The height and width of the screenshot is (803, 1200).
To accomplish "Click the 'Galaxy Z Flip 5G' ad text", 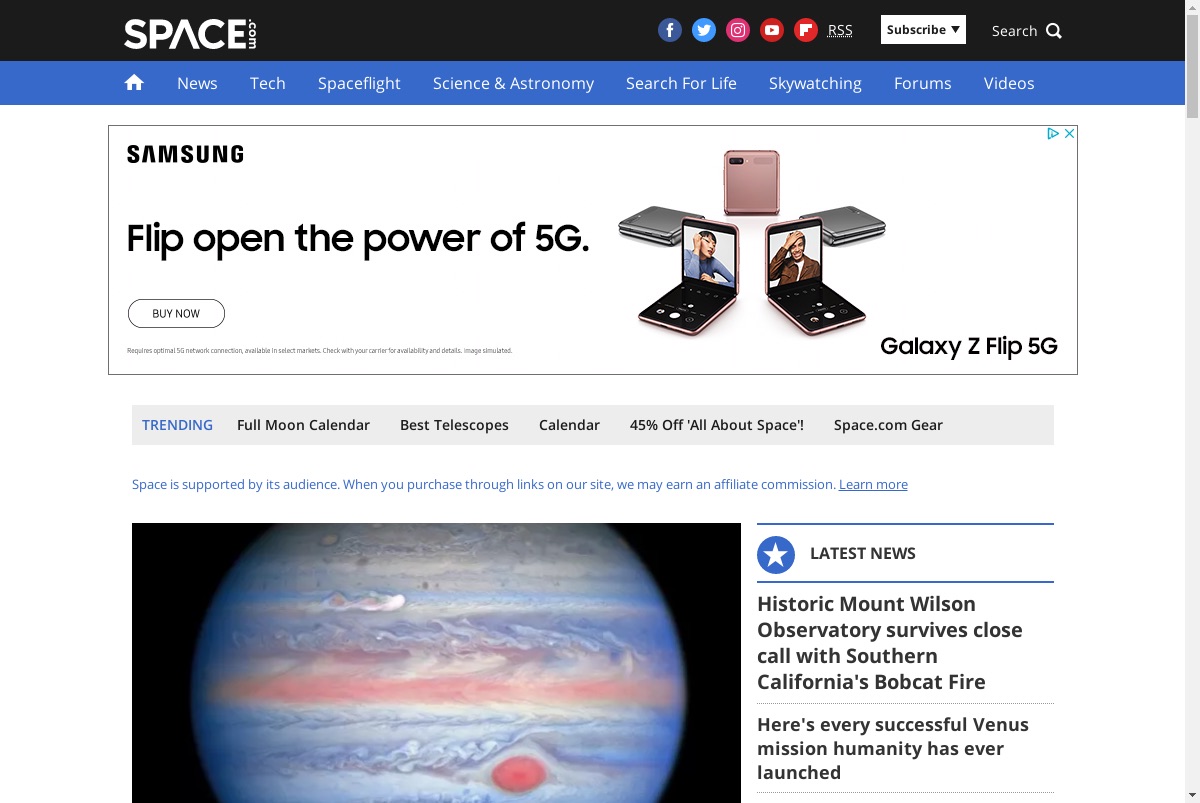I will [968, 346].
